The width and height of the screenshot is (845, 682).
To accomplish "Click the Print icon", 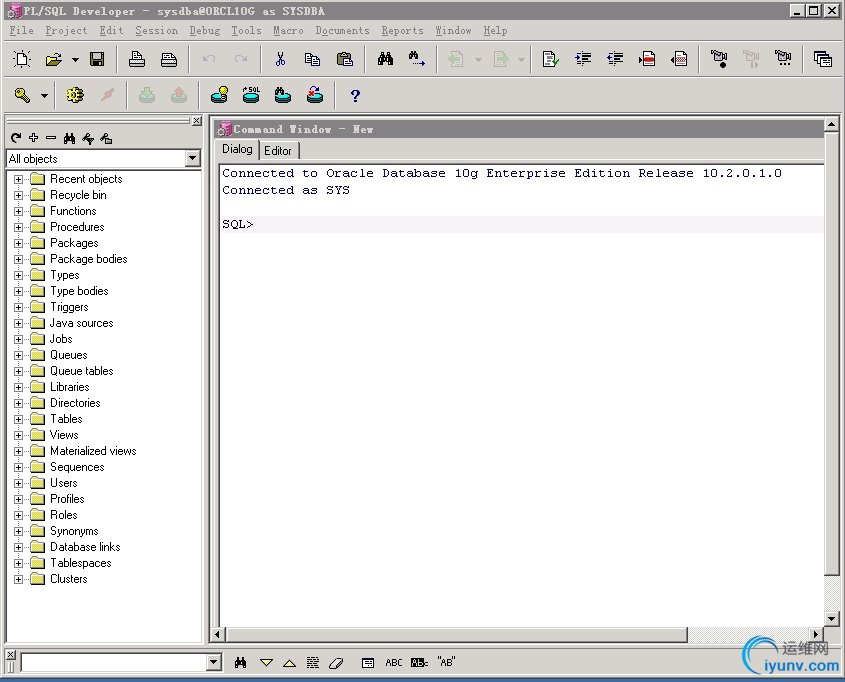I will (x=136, y=59).
